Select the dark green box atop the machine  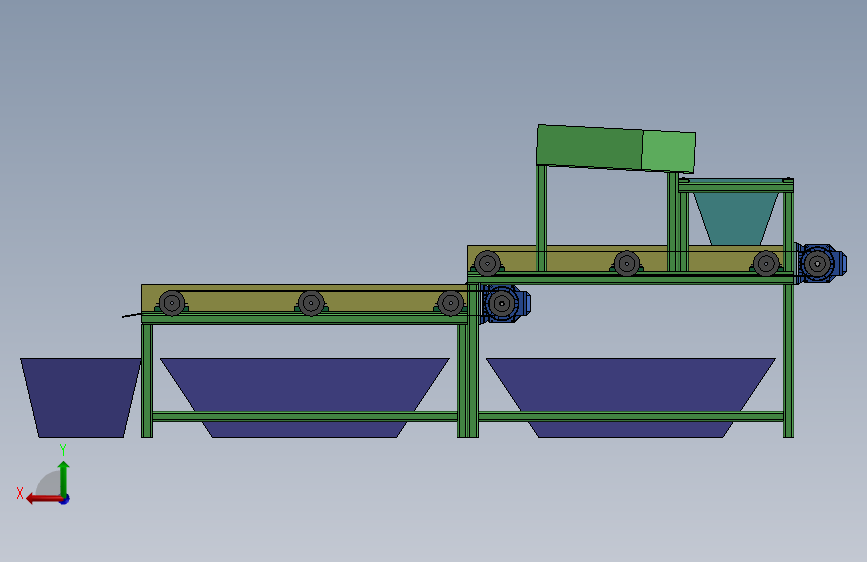pos(589,147)
